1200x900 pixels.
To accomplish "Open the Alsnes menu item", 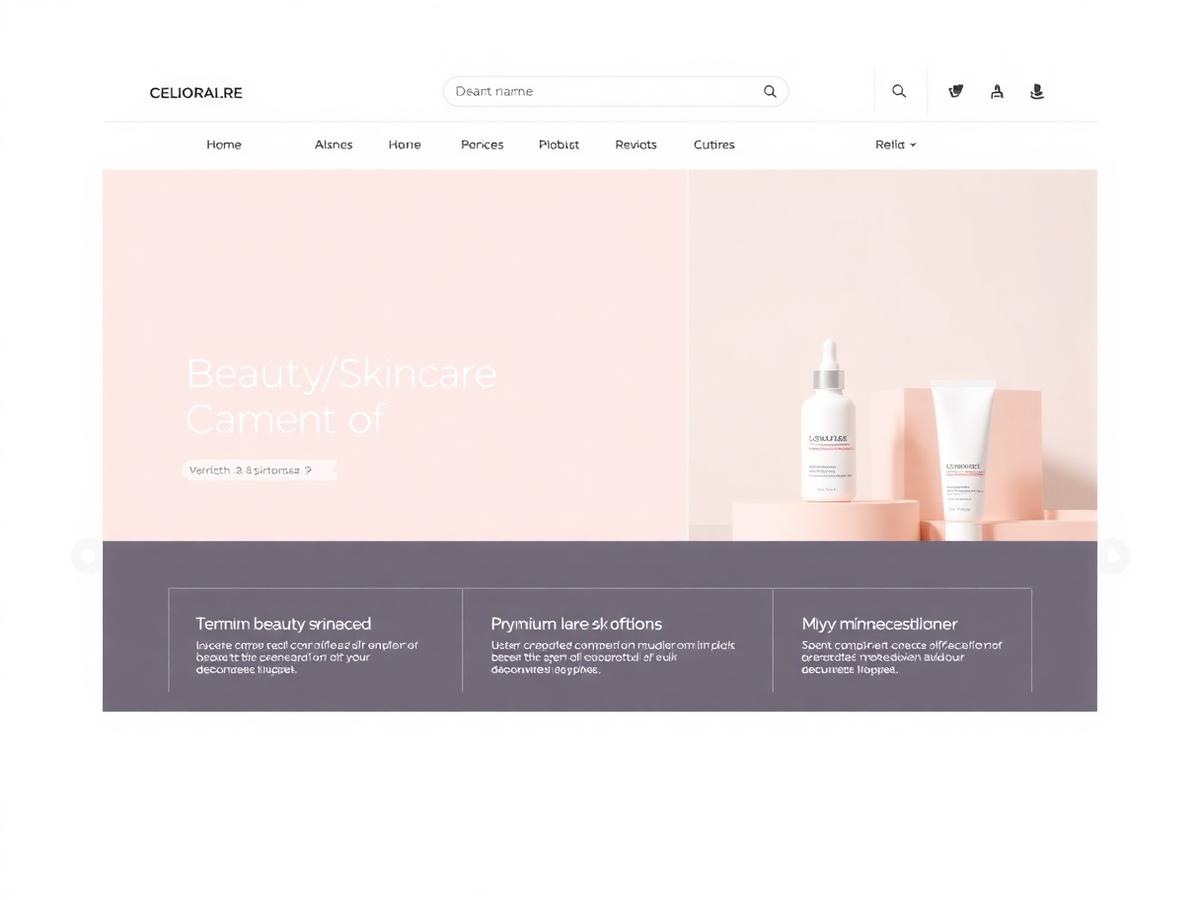I will coord(333,145).
